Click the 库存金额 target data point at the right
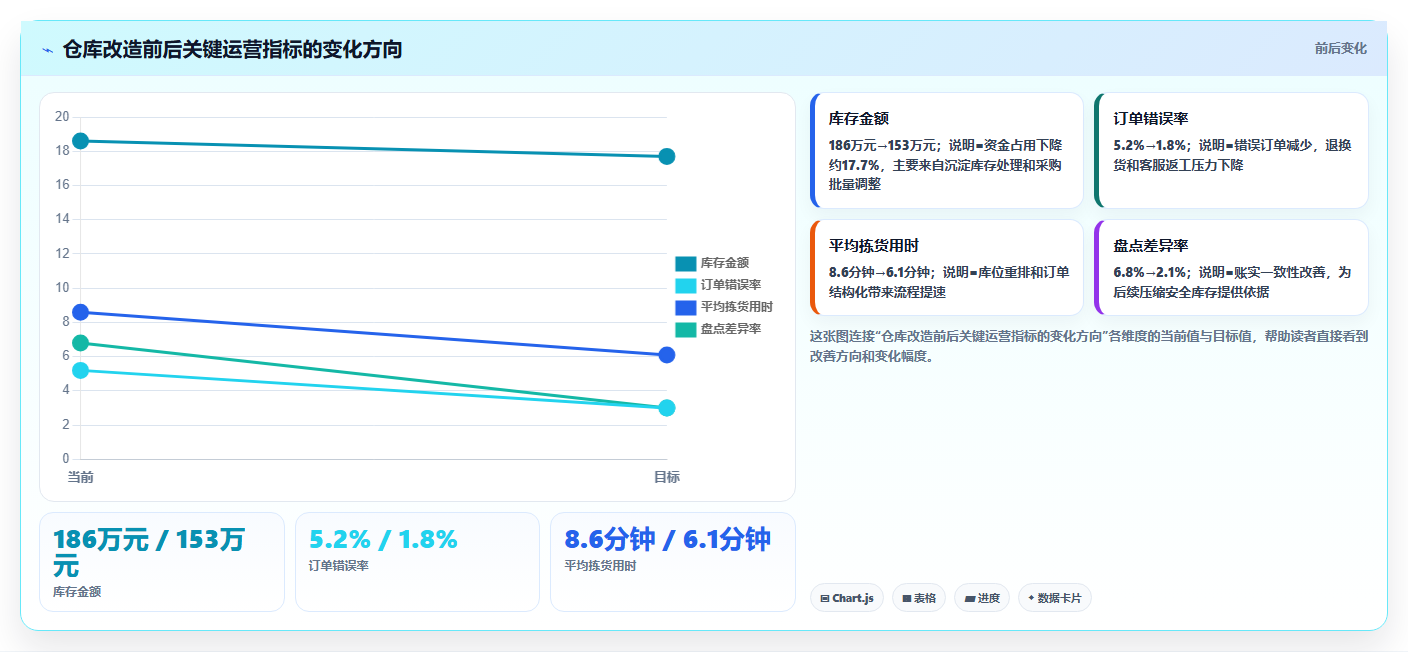The height and width of the screenshot is (652, 1408). click(x=667, y=156)
